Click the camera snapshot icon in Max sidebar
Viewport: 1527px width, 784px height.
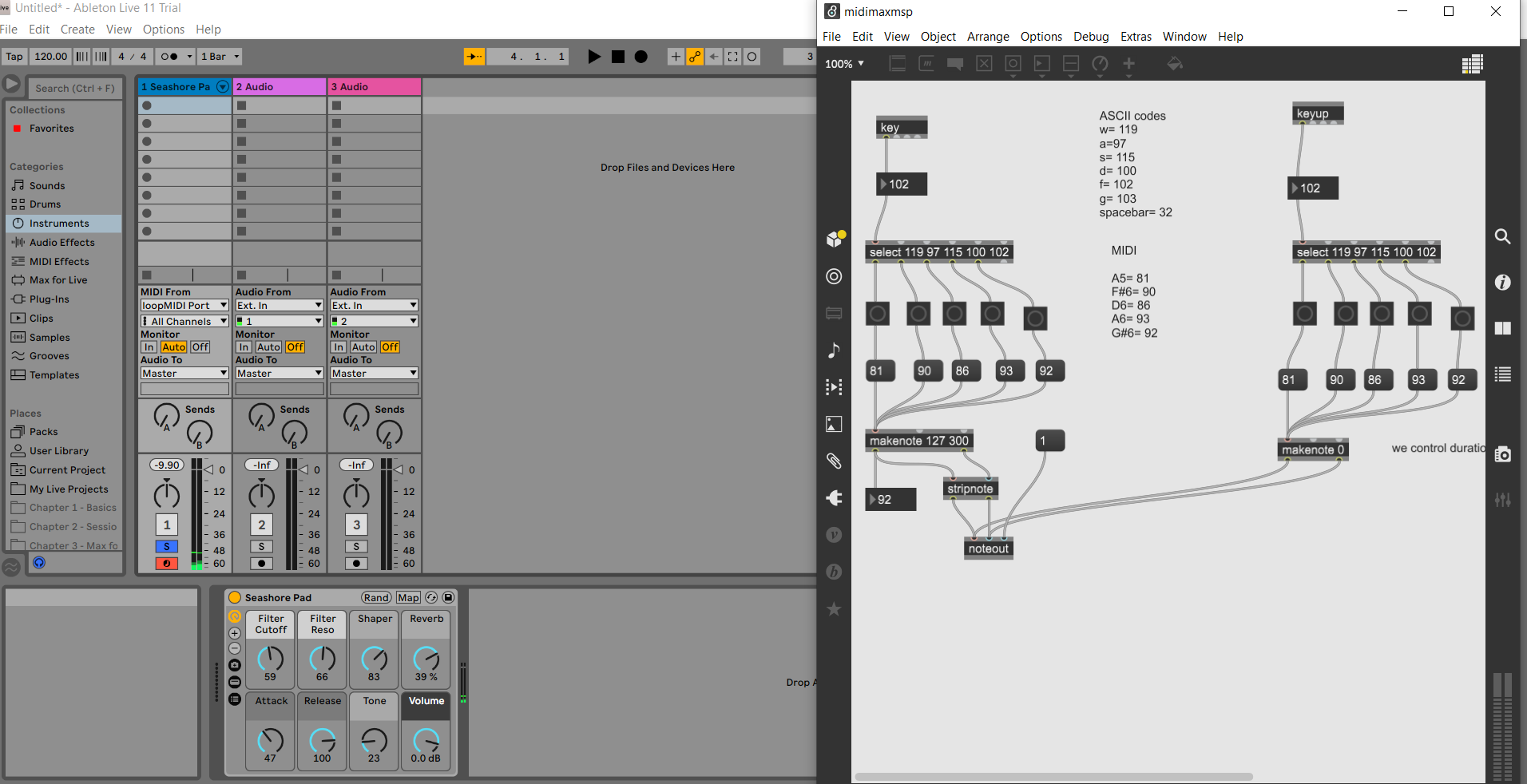coord(1502,454)
